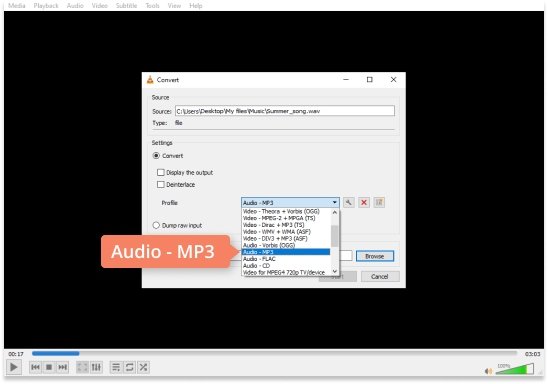This screenshot has width=548, height=384.
Task: Open the Playback menu
Action: [46, 6]
